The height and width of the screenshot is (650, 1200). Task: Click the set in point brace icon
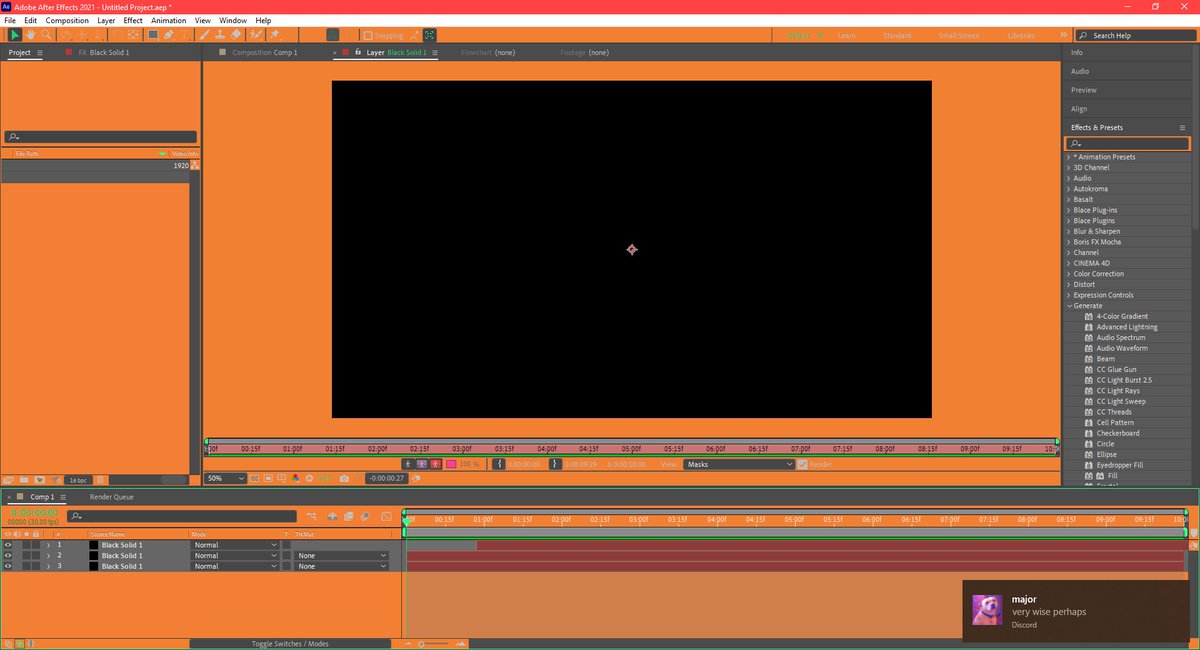(x=500, y=464)
